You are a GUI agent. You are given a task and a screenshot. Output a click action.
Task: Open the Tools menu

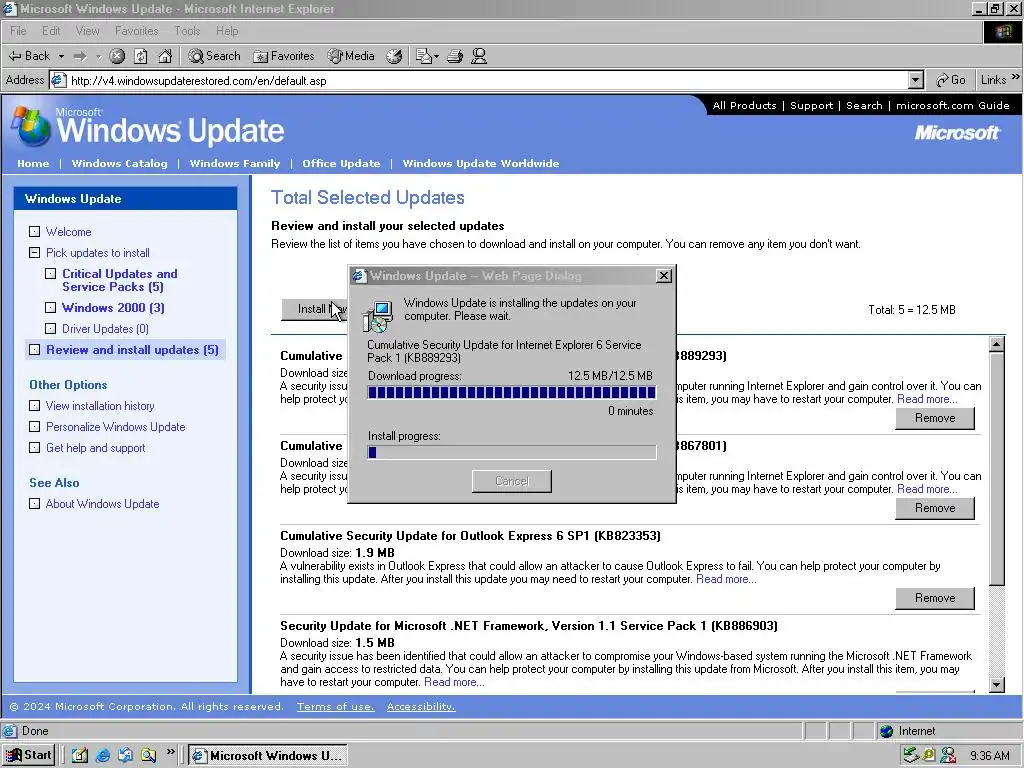(187, 31)
